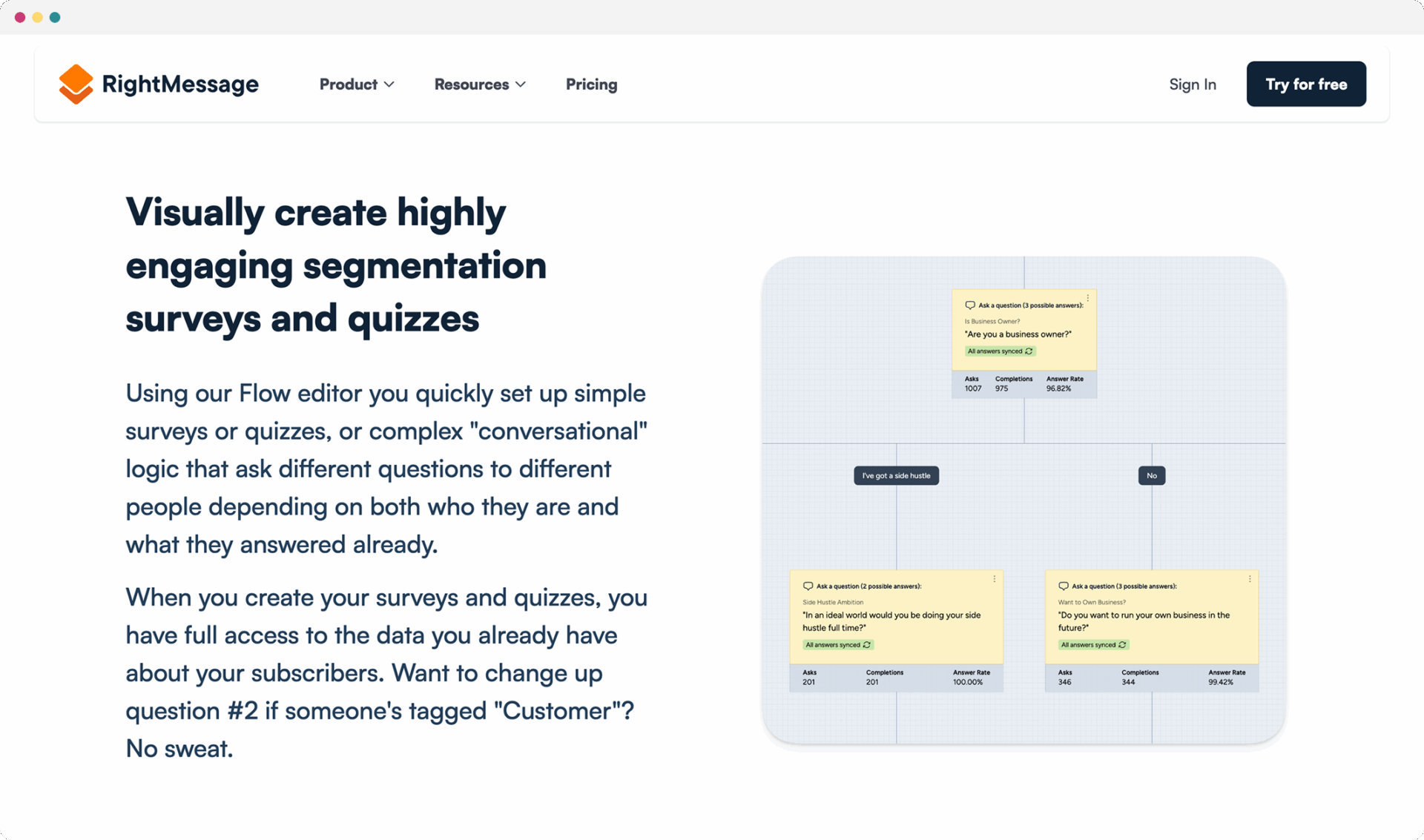Click the RightMessage wordmark link
This screenshot has width=1424, height=840.
pyautogui.click(x=180, y=84)
